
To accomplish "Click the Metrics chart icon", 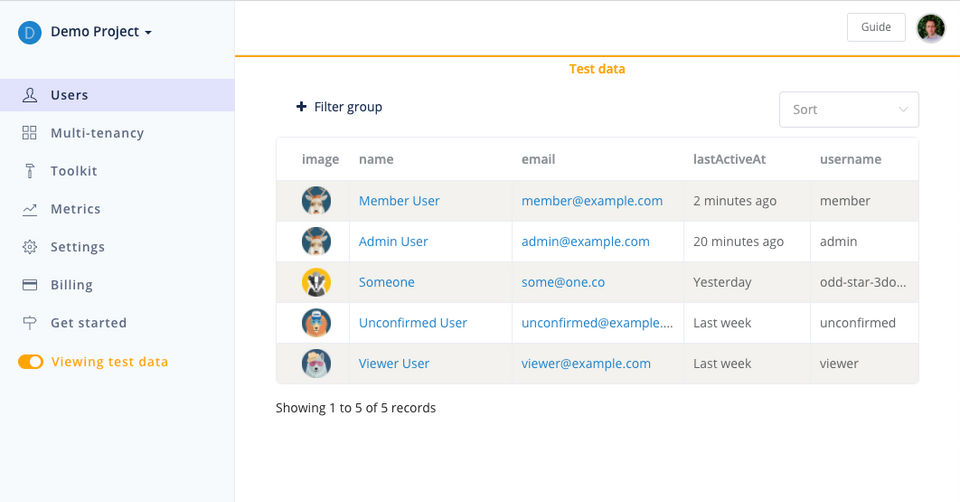I will 30,209.
